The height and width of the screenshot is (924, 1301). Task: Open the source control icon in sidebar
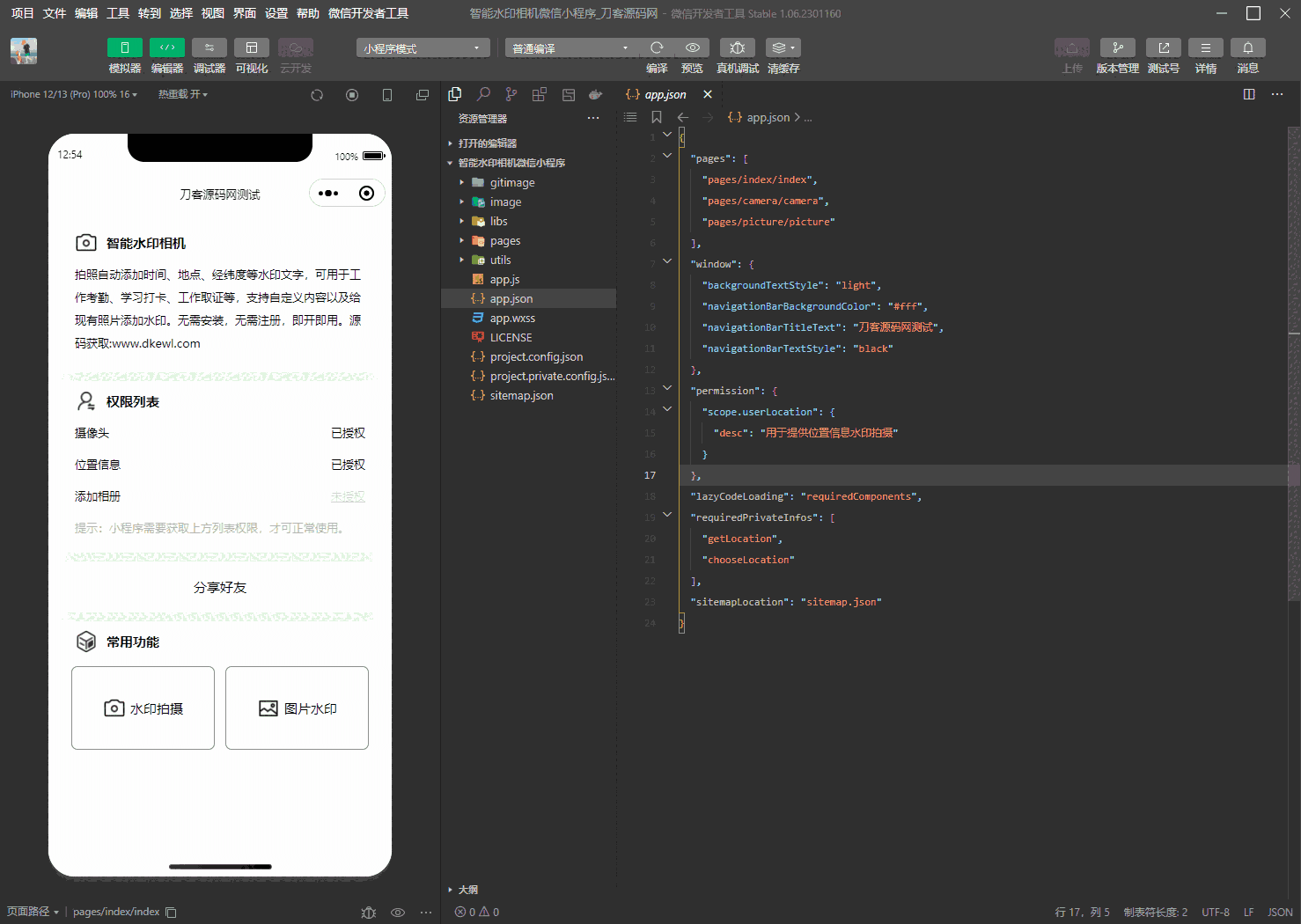(x=511, y=94)
